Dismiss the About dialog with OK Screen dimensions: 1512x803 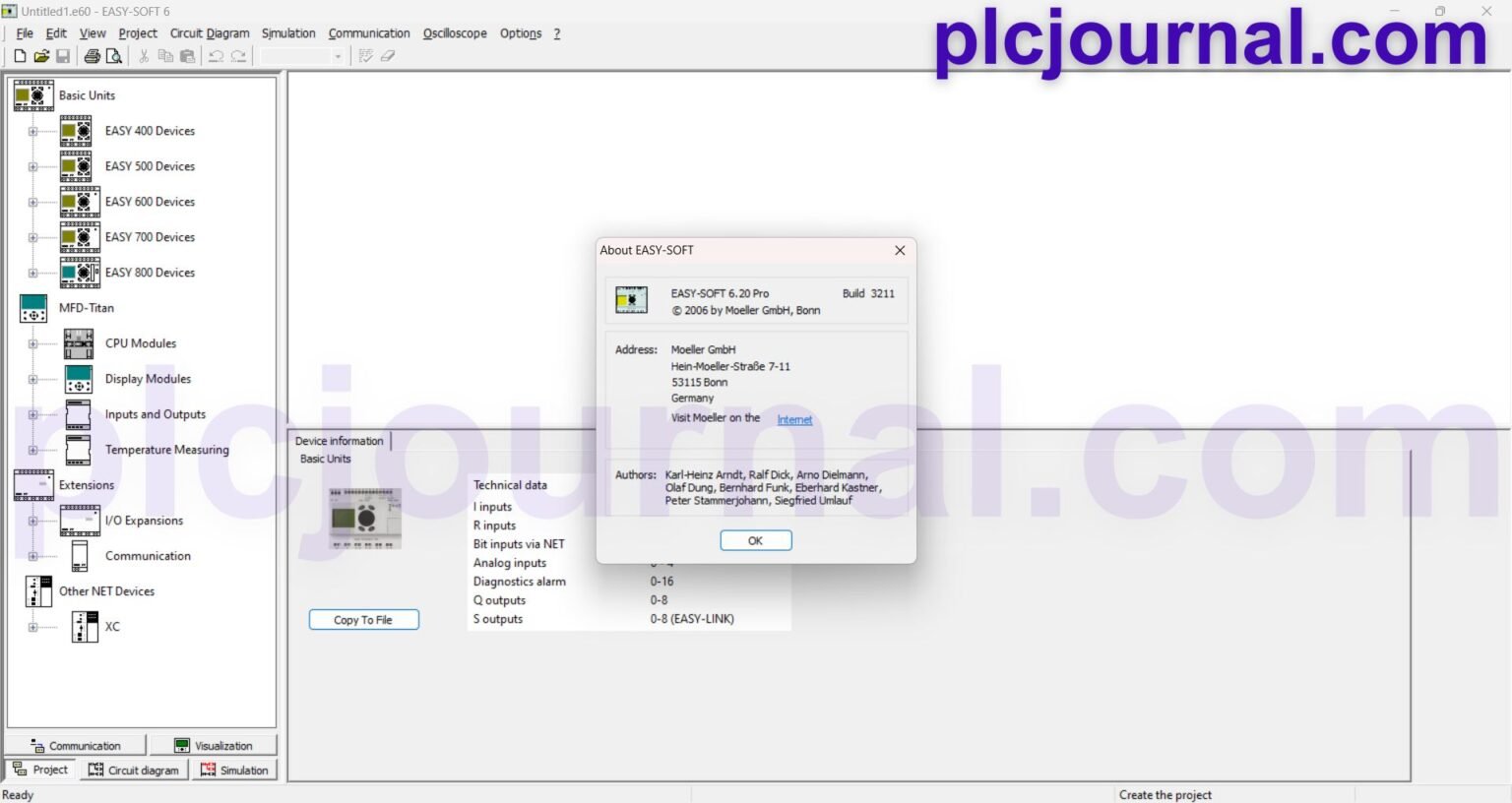[755, 539]
